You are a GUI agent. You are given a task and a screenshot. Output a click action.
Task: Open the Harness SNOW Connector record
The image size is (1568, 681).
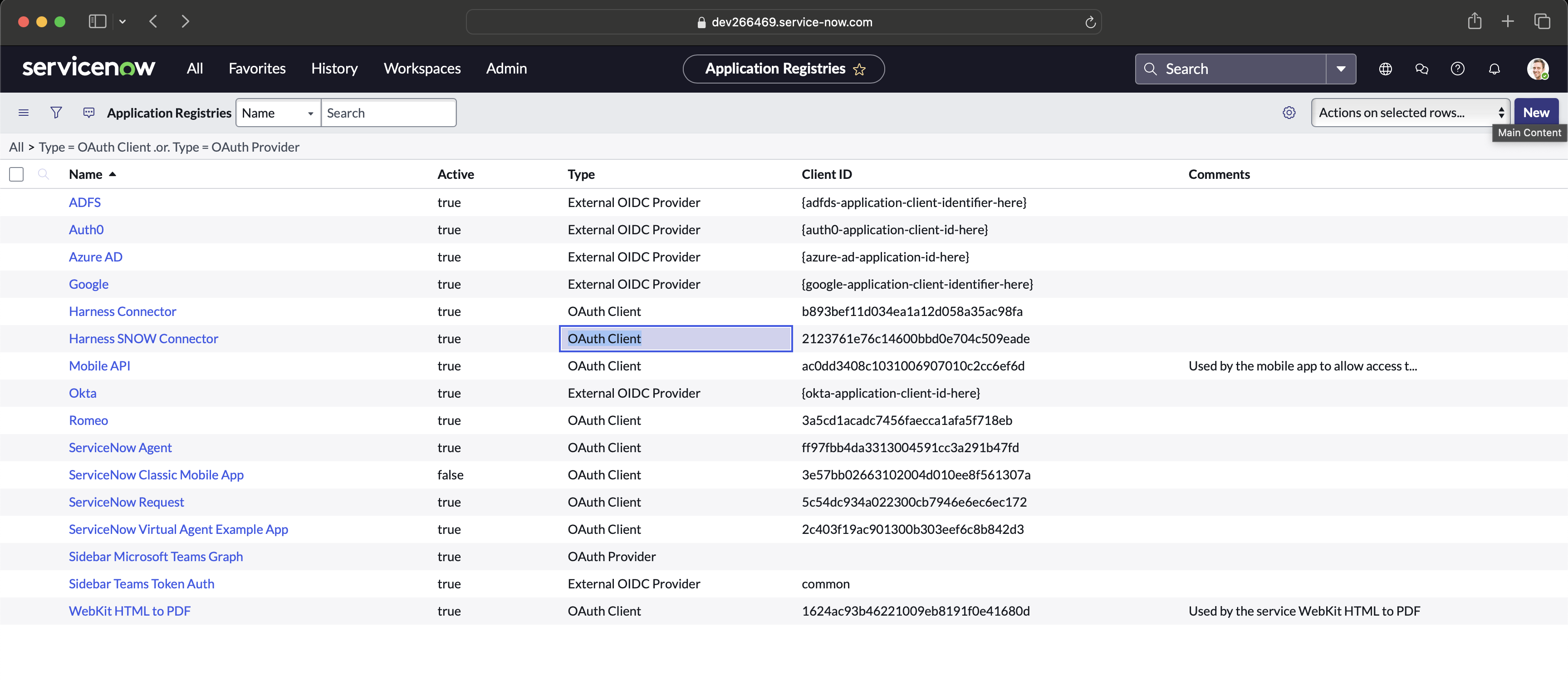(143, 339)
